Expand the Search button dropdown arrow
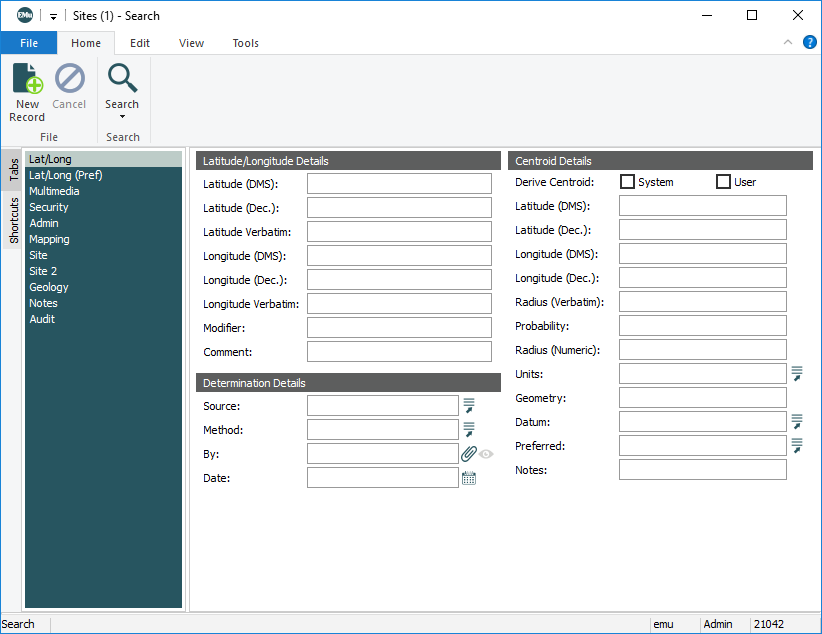The width and height of the screenshot is (822, 634). (122, 117)
